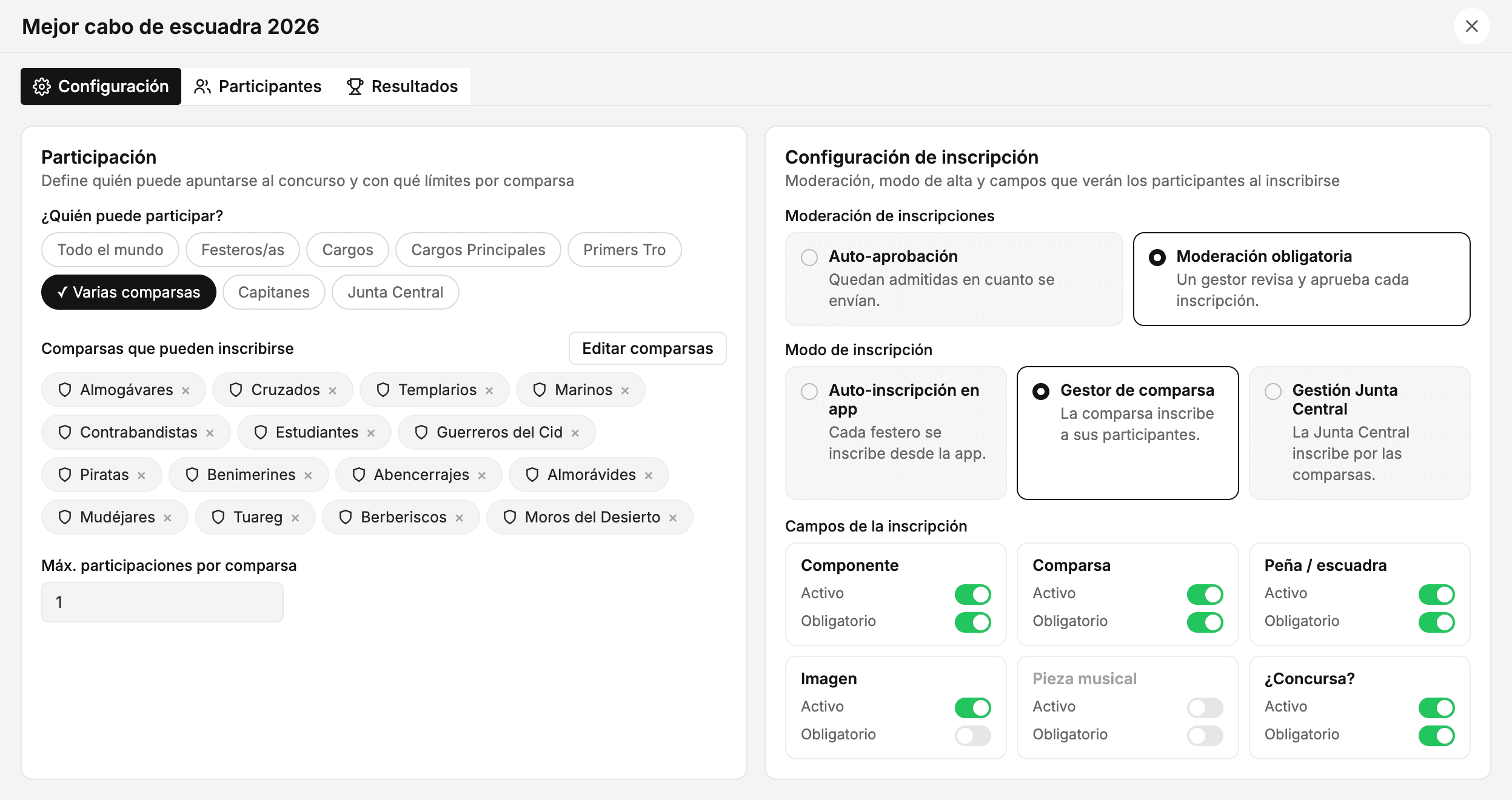
Task: Choose Gestión Junta Central mode
Action: (1360, 433)
